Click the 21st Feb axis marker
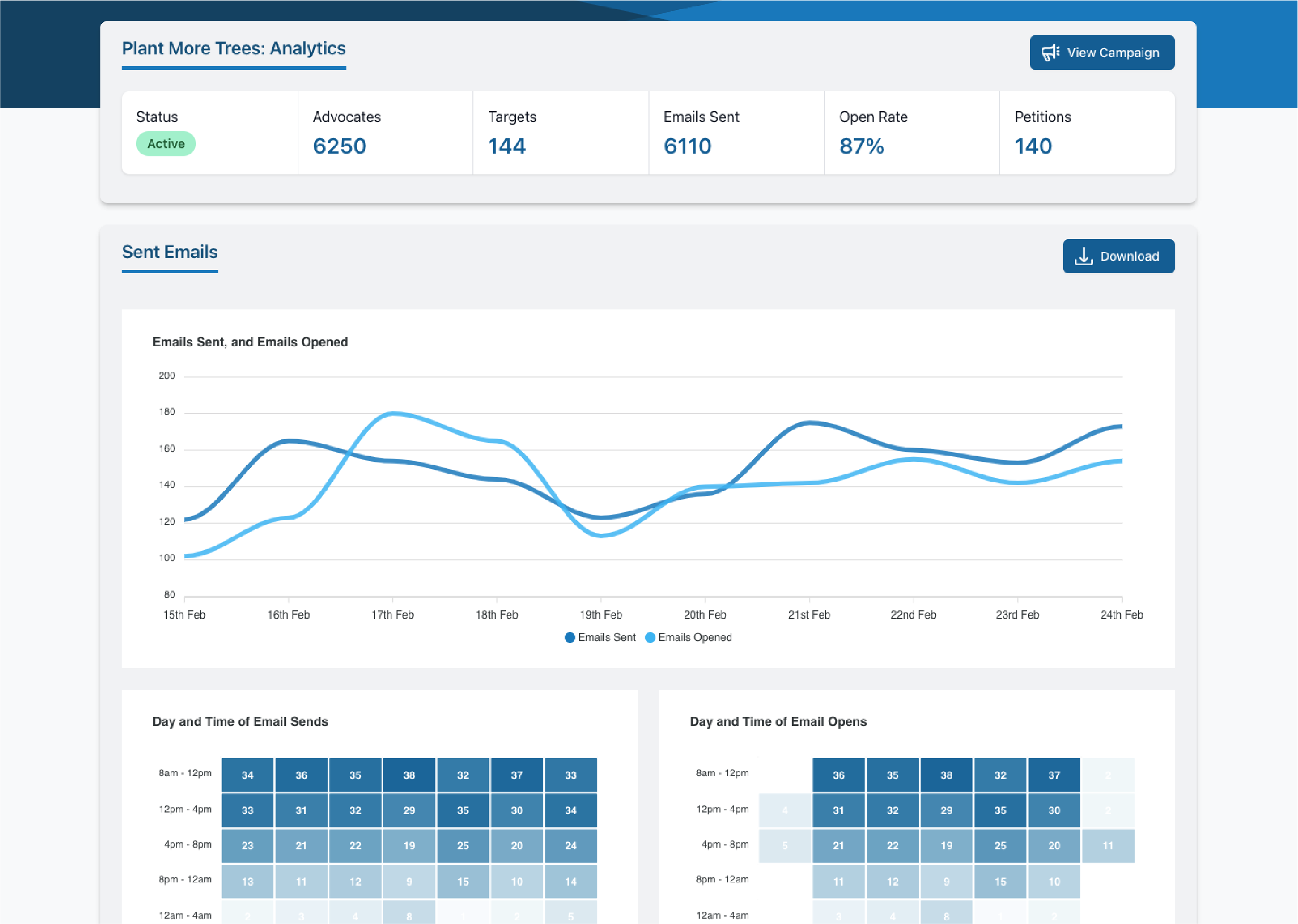1298x924 pixels. click(x=809, y=615)
